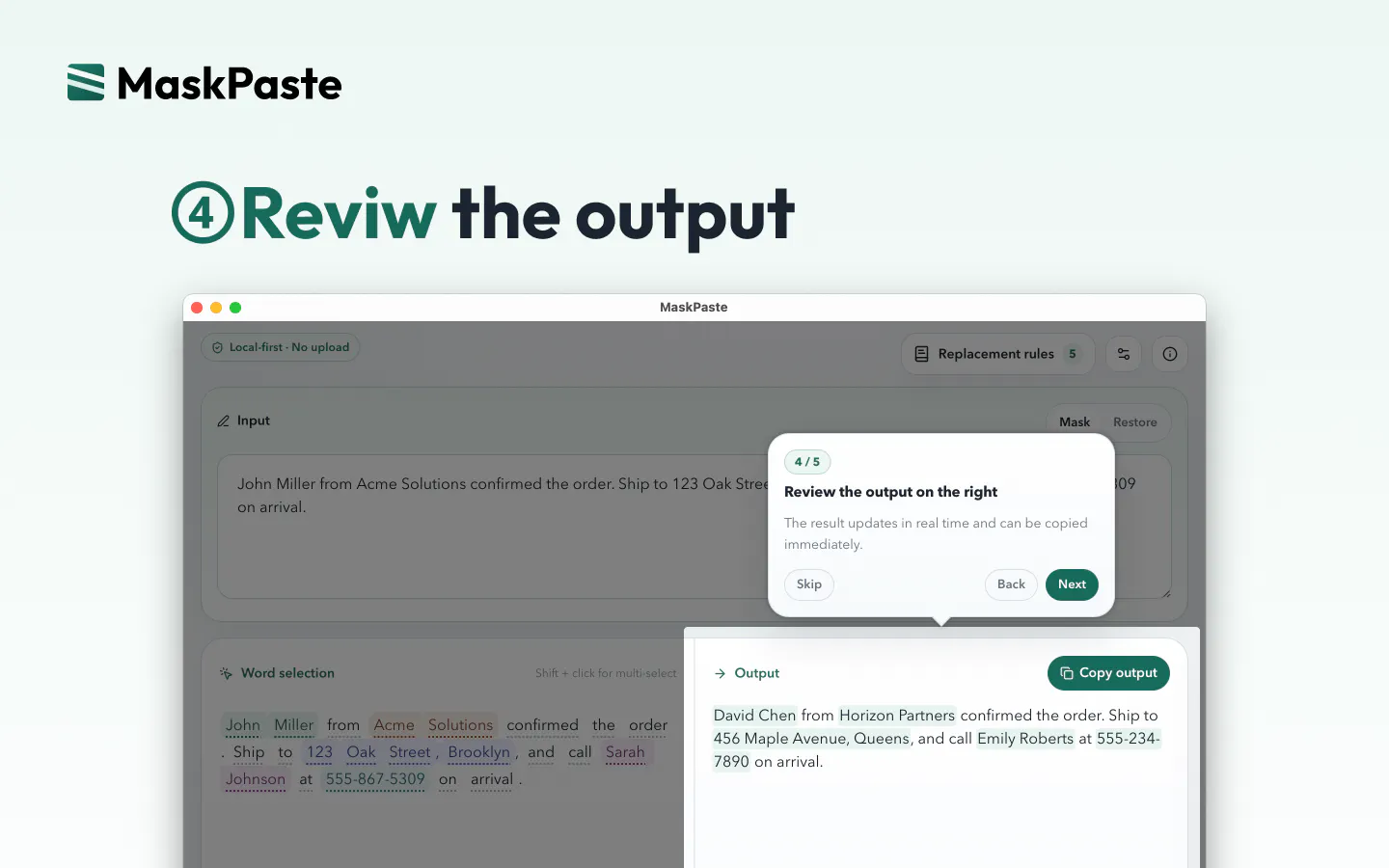
Task: Advance the tour with Next
Action: point(1072,584)
